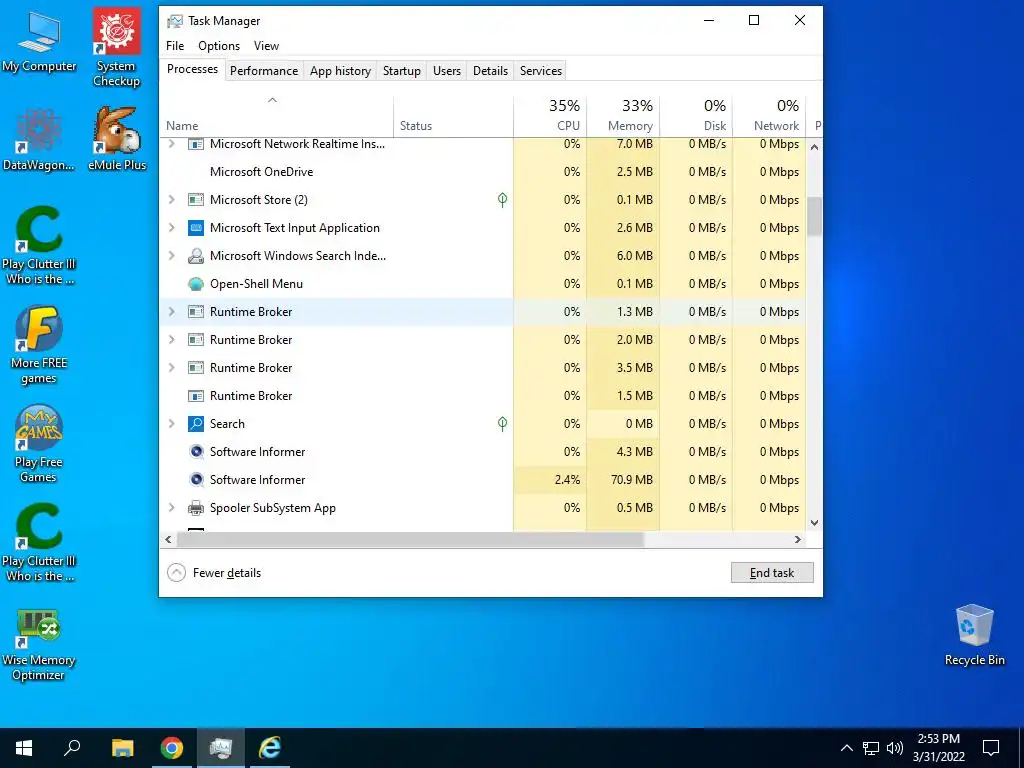Open the File menu
Image resolution: width=1024 pixels, height=768 pixels.
[175, 46]
